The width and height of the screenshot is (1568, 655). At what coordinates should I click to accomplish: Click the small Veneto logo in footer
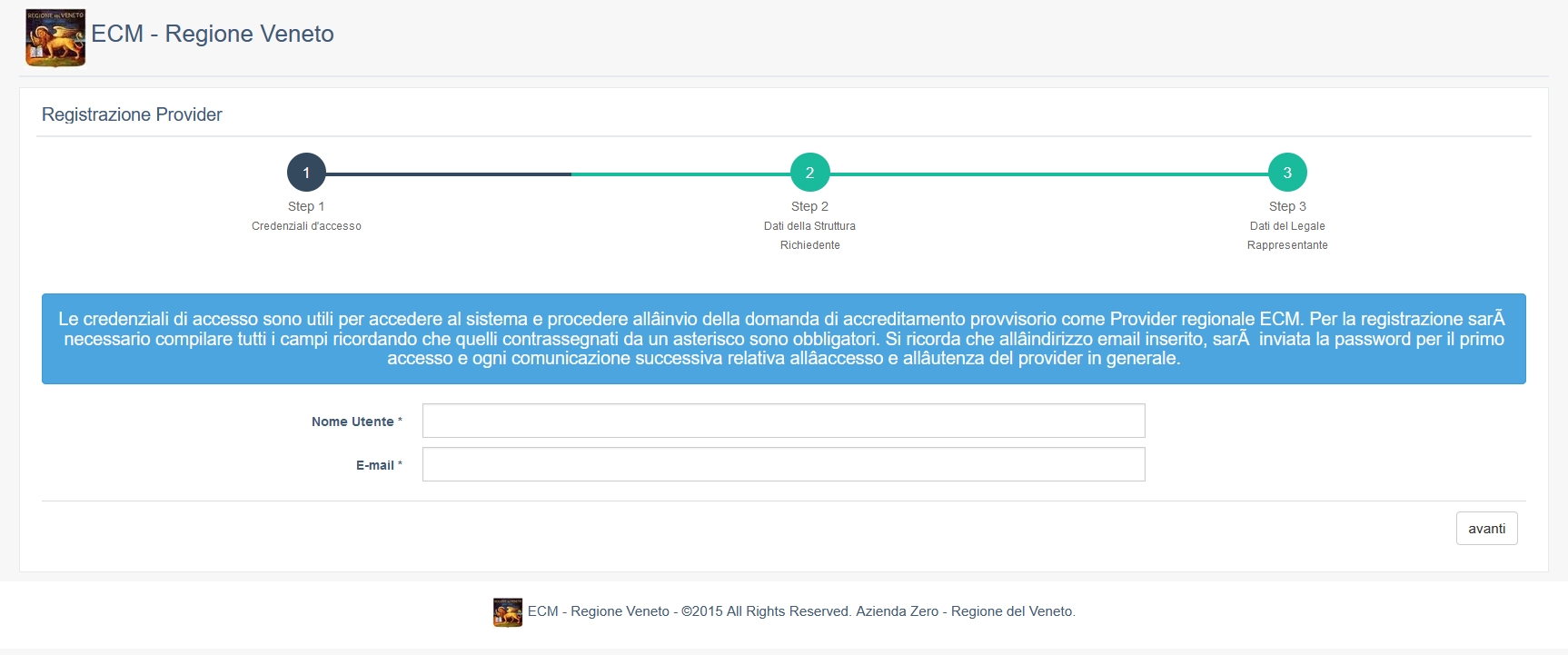(x=508, y=612)
